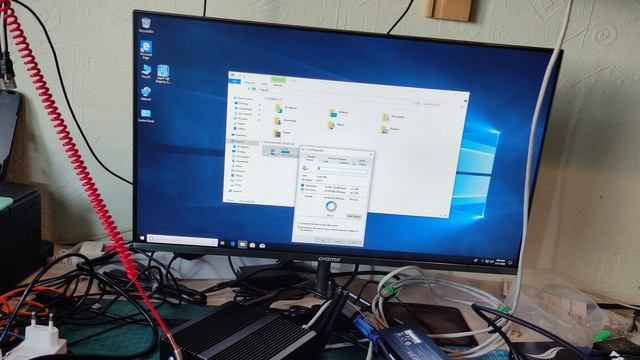Open the Control Panel desktop shortcut
Screen dimensions: 640x360
pyautogui.click(x=146, y=116)
